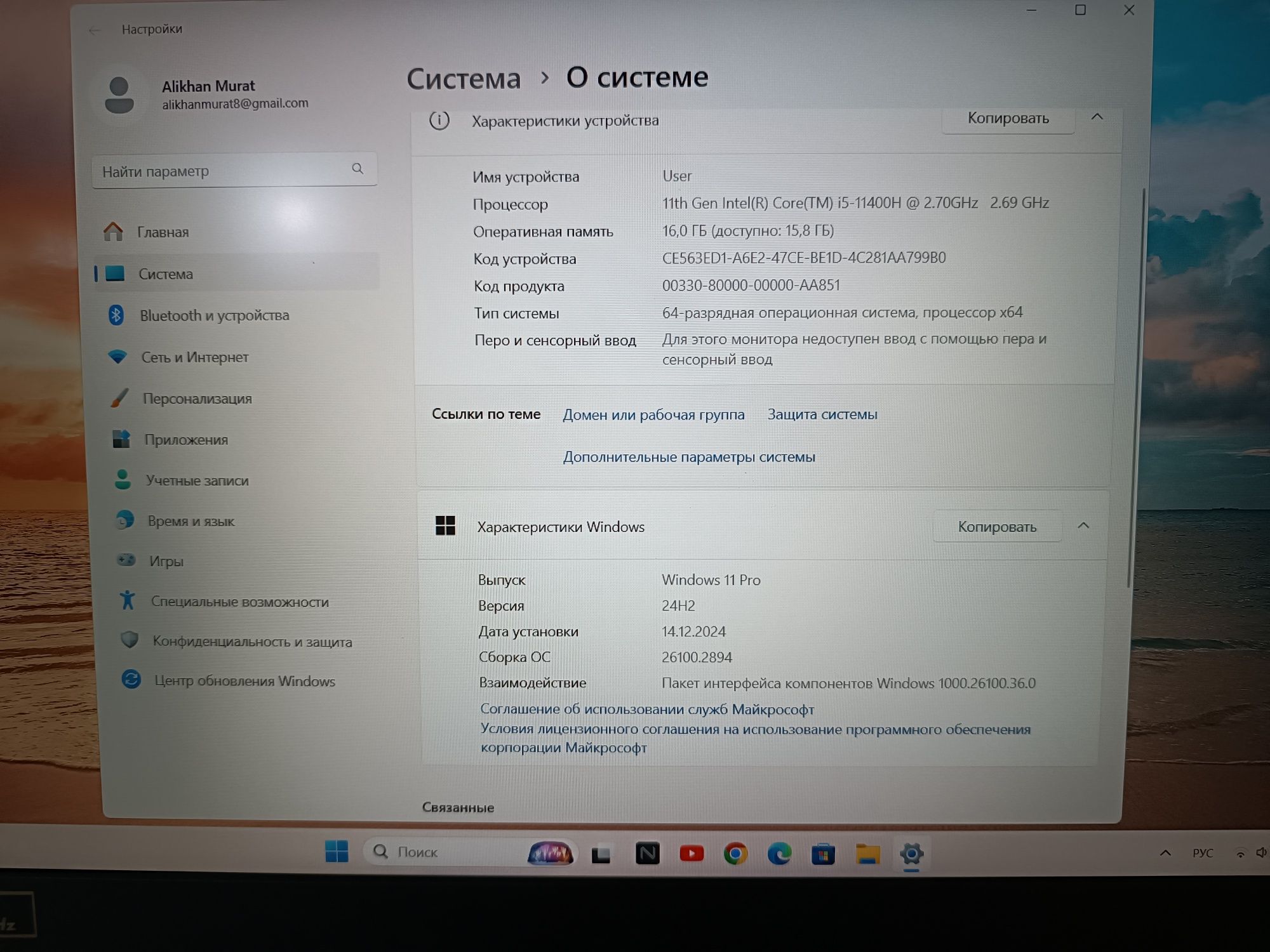Click the search magnifier in Найти параметр

click(358, 169)
